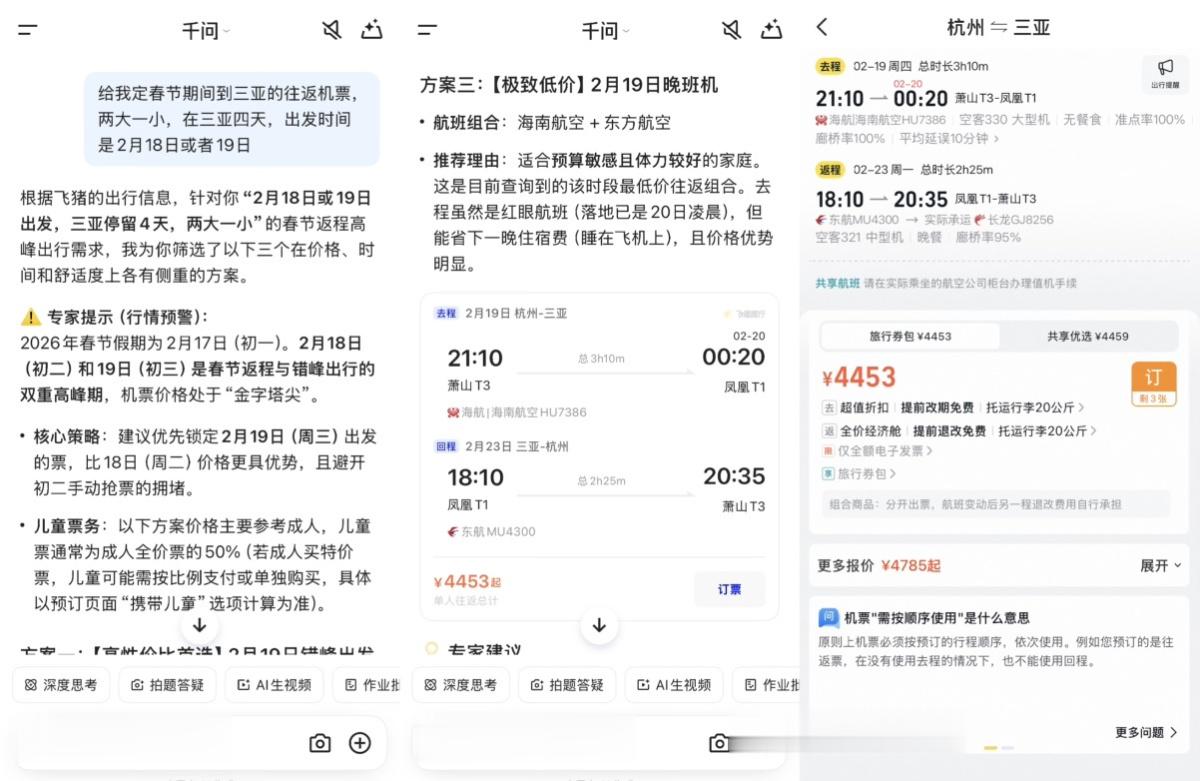Switch to 共享优选 ¥4459 tab
Image resolution: width=1200 pixels, height=781 pixels.
pyautogui.click(x=1088, y=336)
